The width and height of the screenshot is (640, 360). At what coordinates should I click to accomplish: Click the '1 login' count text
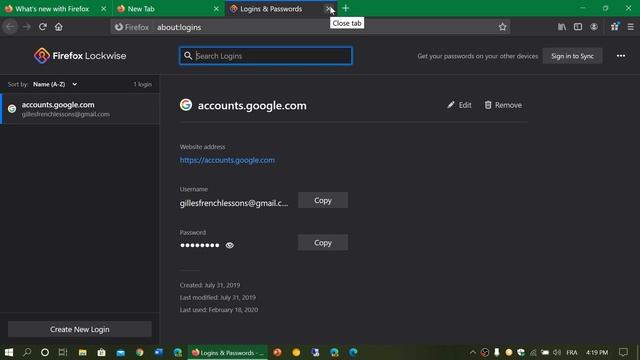click(x=142, y=84)
